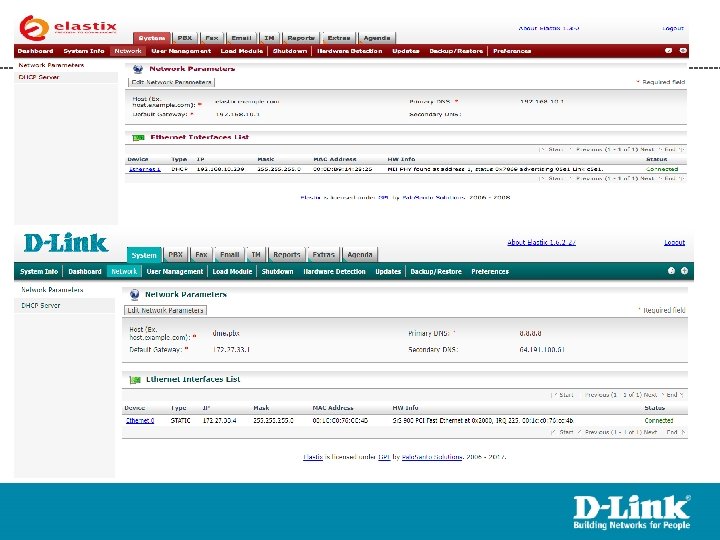Image resolution: width=720 pixels, height=540 pixels.
Task: Select the Agenda tab in the red Elastix interface
Action: pos(377,38)
